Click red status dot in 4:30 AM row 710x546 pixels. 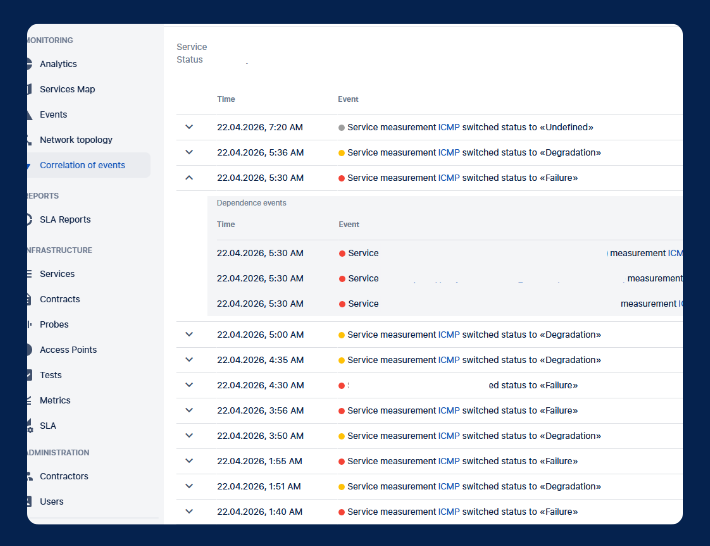[x=341, y=386]
